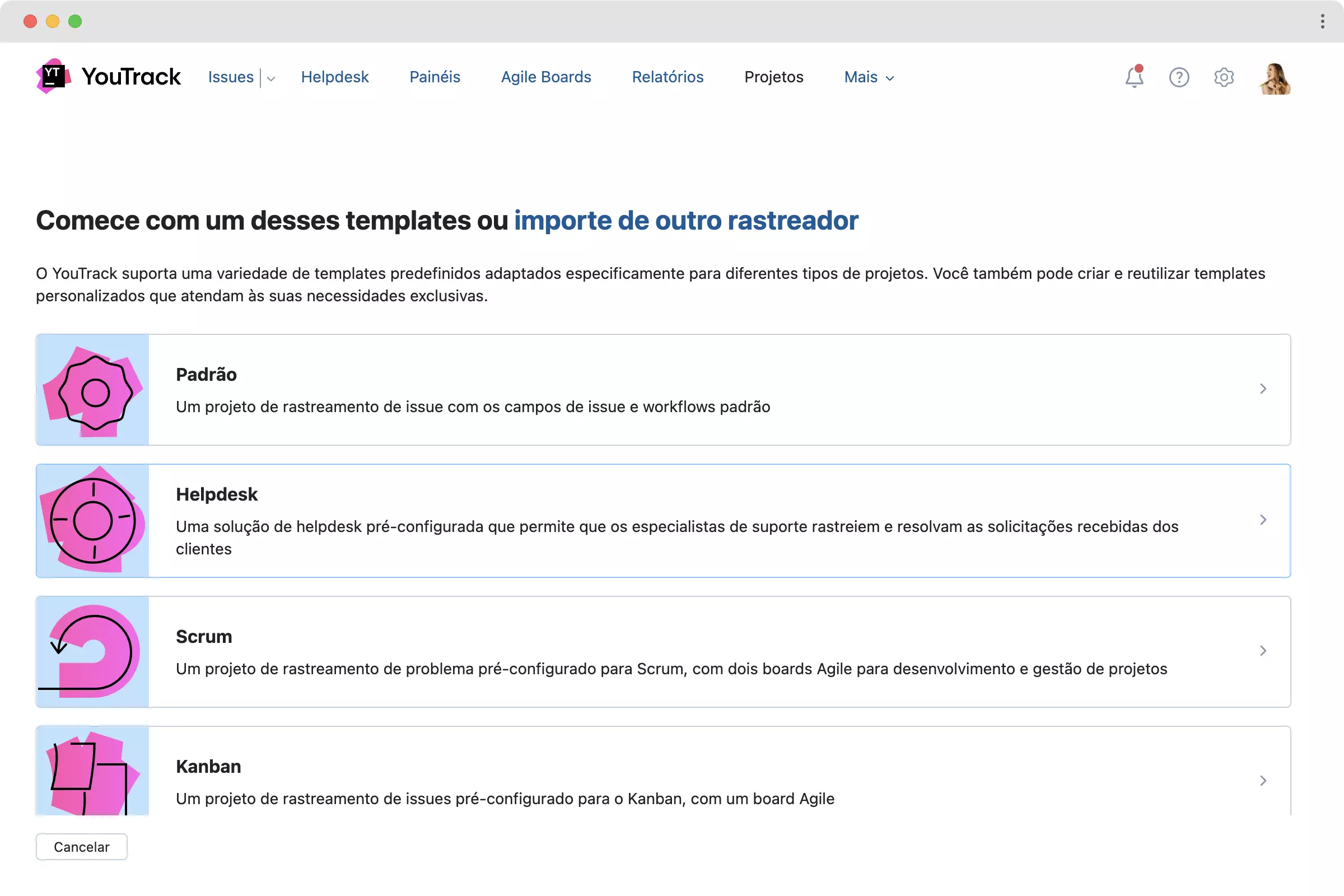Click the browser three-dot menu icon
This screenshot has height=896, width=1344.
pos(1322,21)
